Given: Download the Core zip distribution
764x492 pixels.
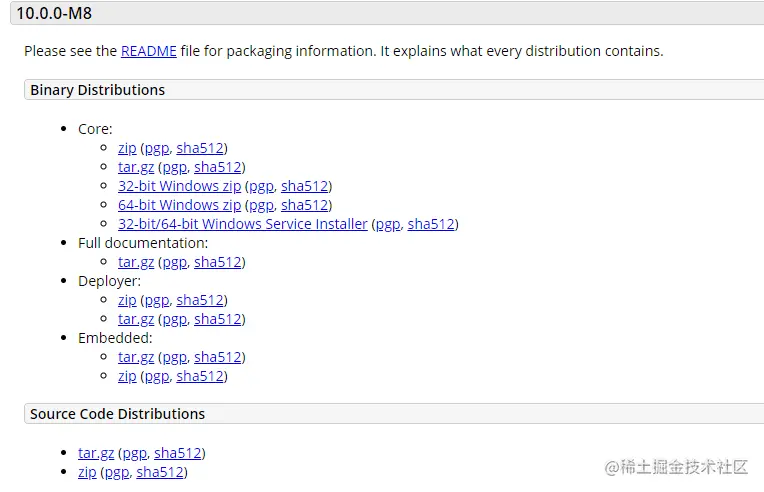Looking at the screenshot, I should [x=127, y=148].
